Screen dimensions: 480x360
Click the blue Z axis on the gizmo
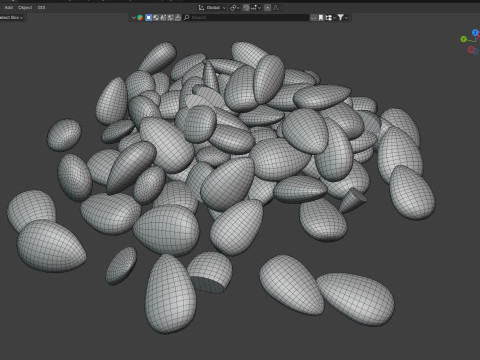coord(475,33)
